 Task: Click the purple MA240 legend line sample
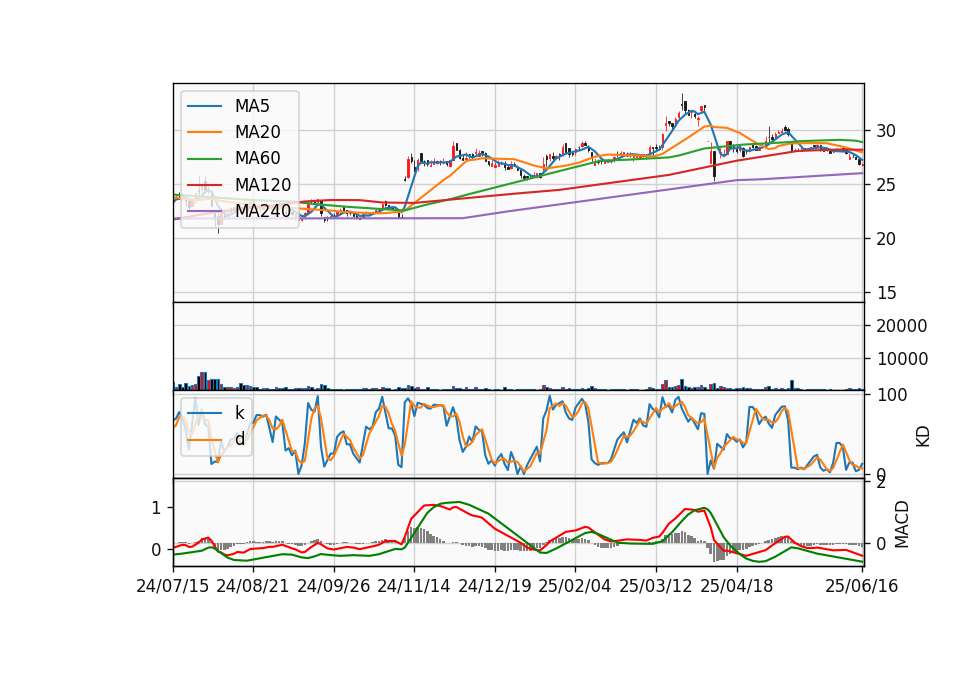click(204, 211)
